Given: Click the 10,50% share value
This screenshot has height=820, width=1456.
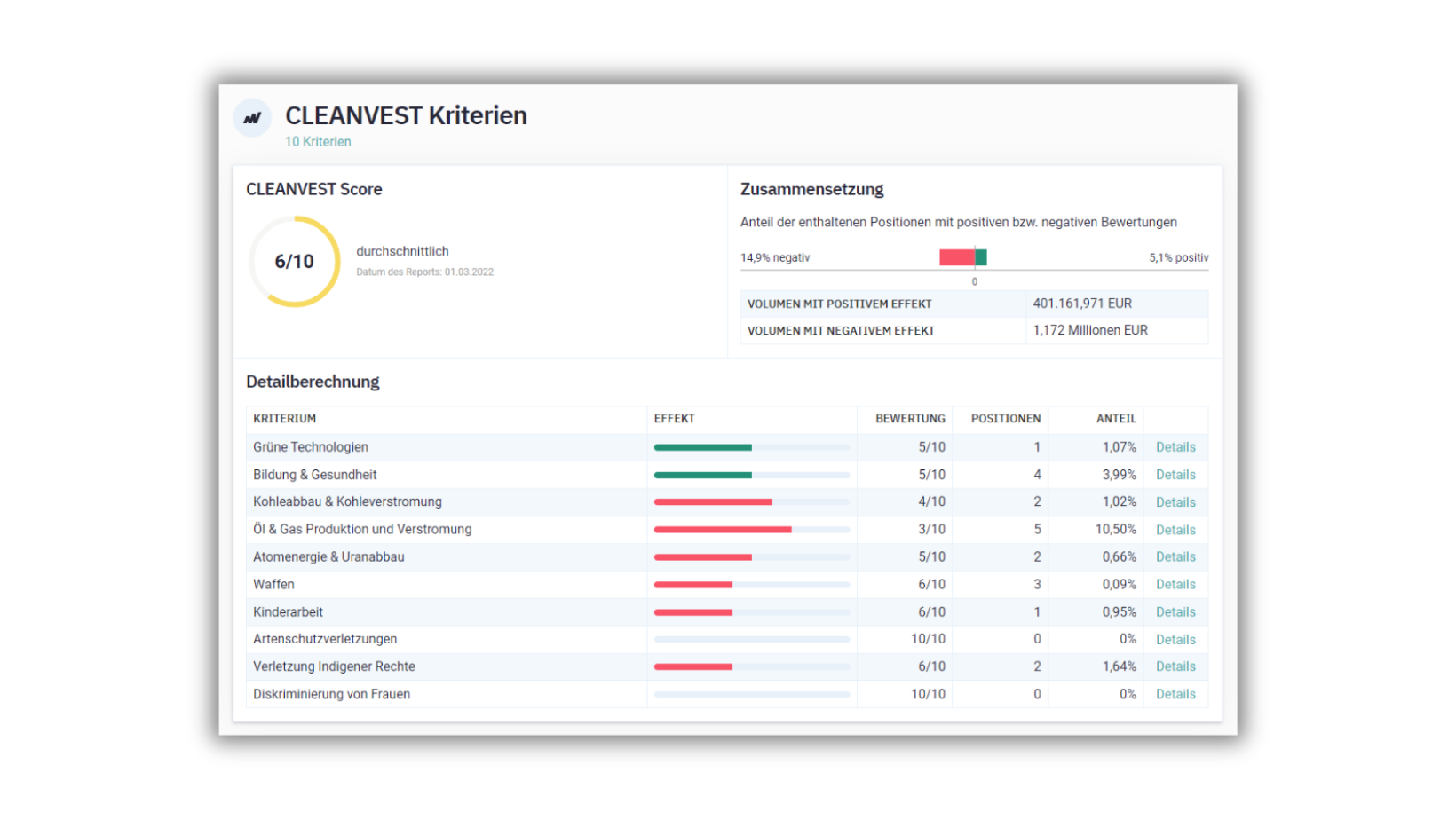Looking at the screenshot, I should click(1115, 530).
